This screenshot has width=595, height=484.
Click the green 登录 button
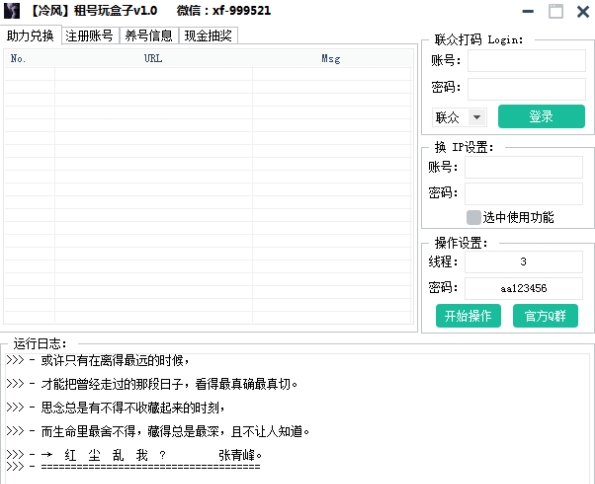[x=541, y=117]
